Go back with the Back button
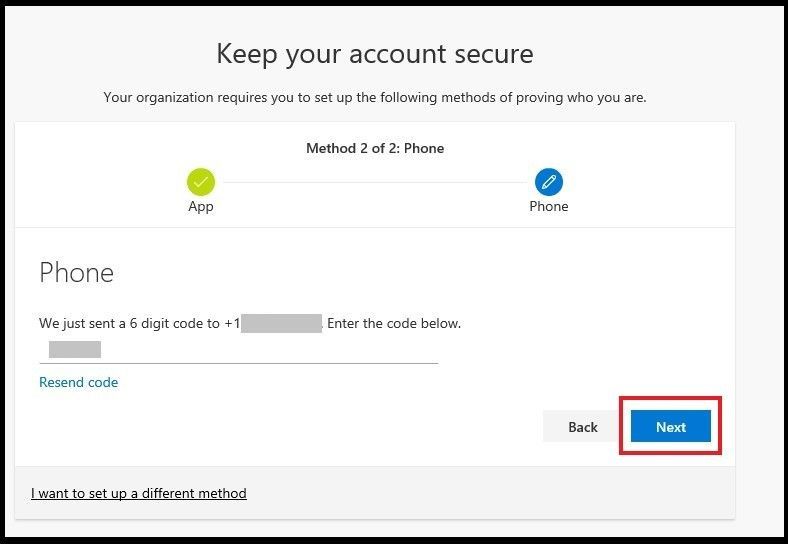Viewport: 788px width, 544px height. tap(583, 426)
